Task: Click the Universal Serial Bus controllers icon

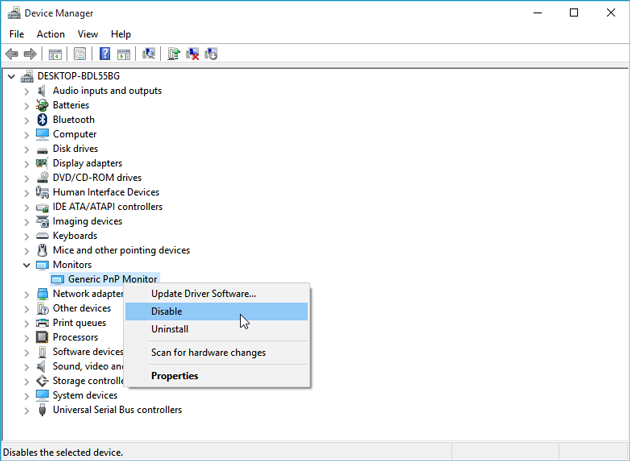Action: [42, 410]
